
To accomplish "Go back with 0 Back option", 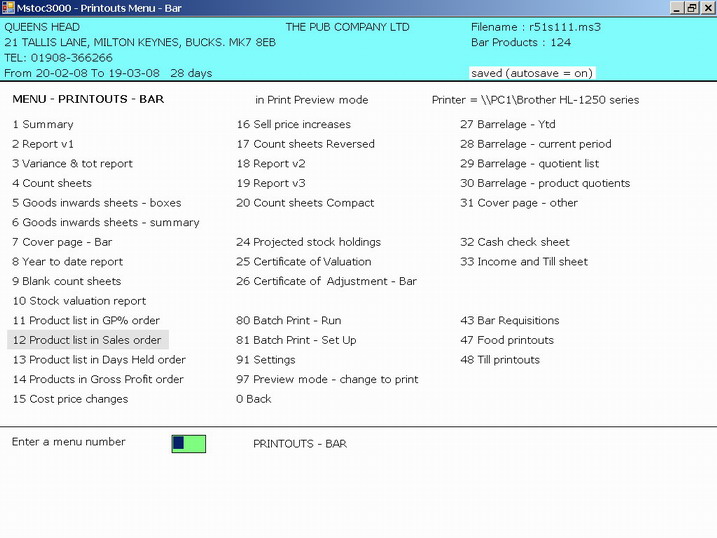I will click(x=253, y=399).
